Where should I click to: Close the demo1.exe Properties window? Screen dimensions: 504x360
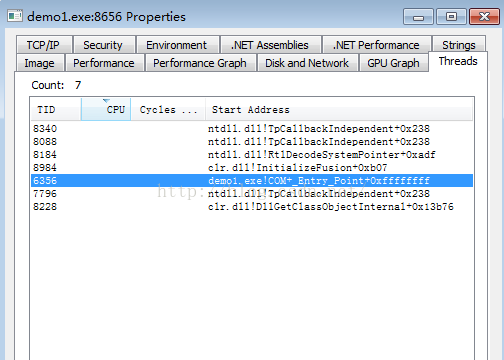484,17
